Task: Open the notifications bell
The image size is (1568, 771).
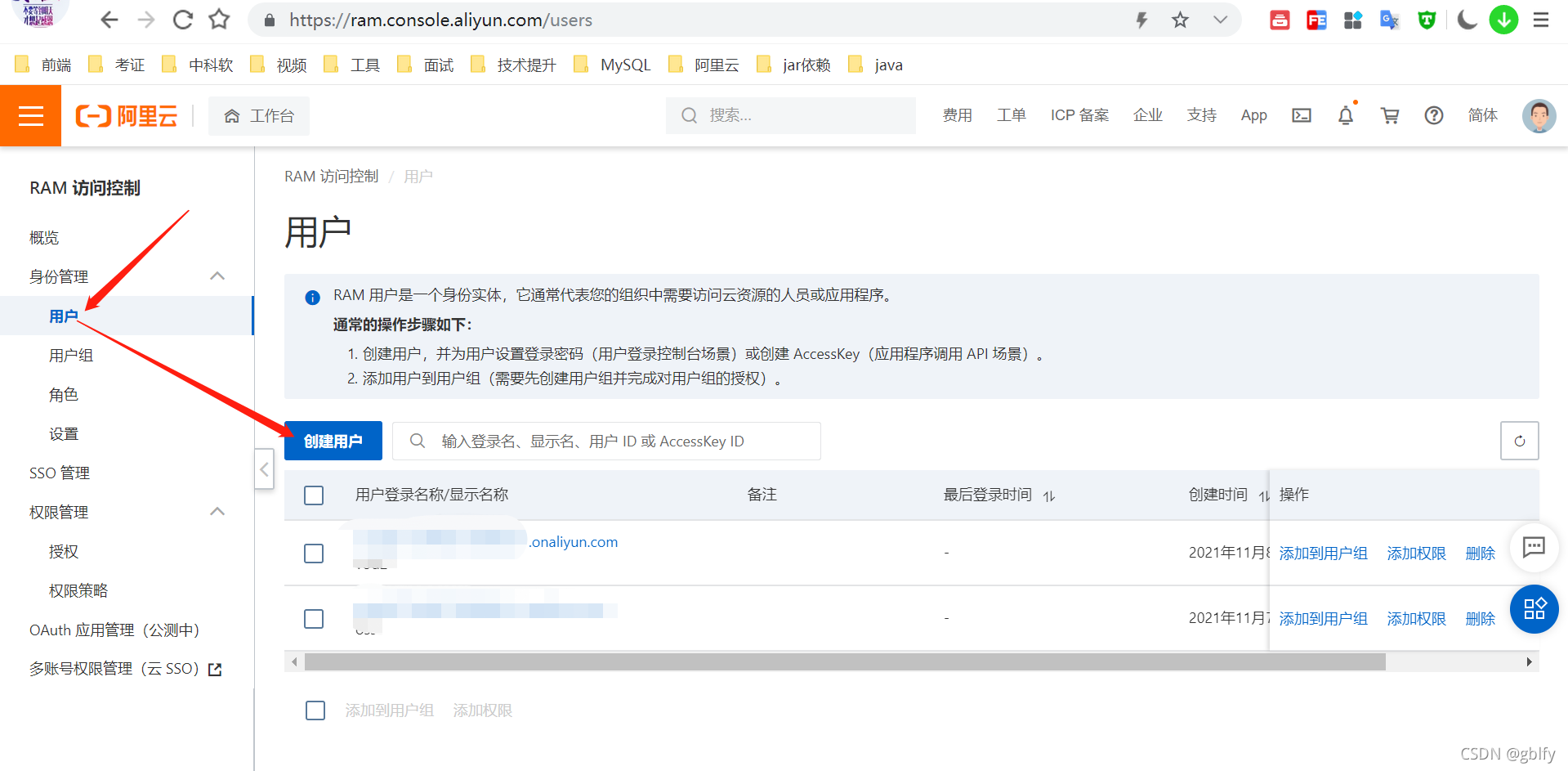Action: point(1346,115)
